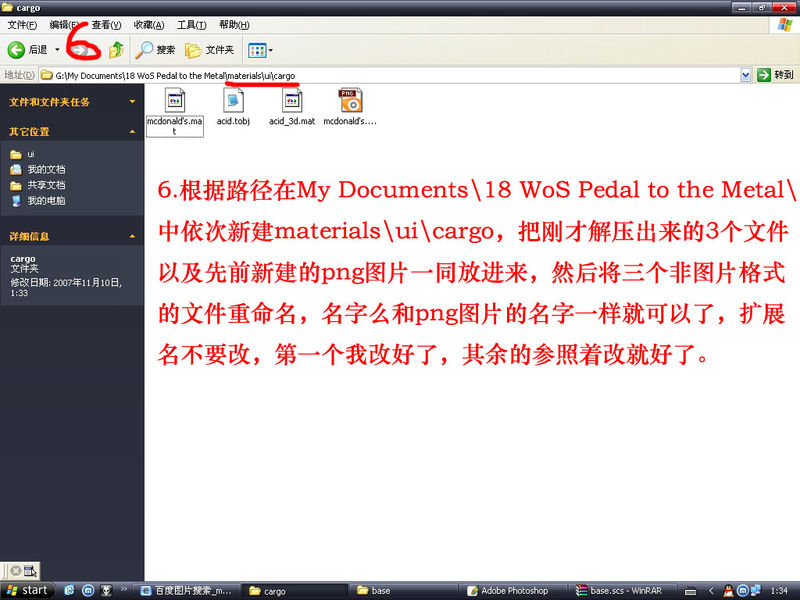Expand the address bar dropdown arrow
Screen dimensions: 800x600
pos(745,76)
